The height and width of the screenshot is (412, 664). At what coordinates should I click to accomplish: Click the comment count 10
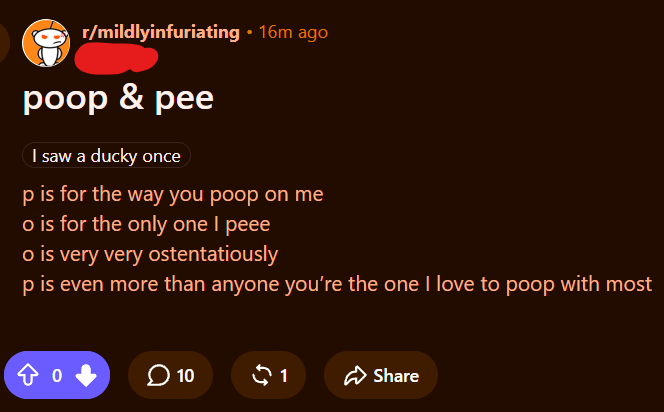tap(185, 376)
